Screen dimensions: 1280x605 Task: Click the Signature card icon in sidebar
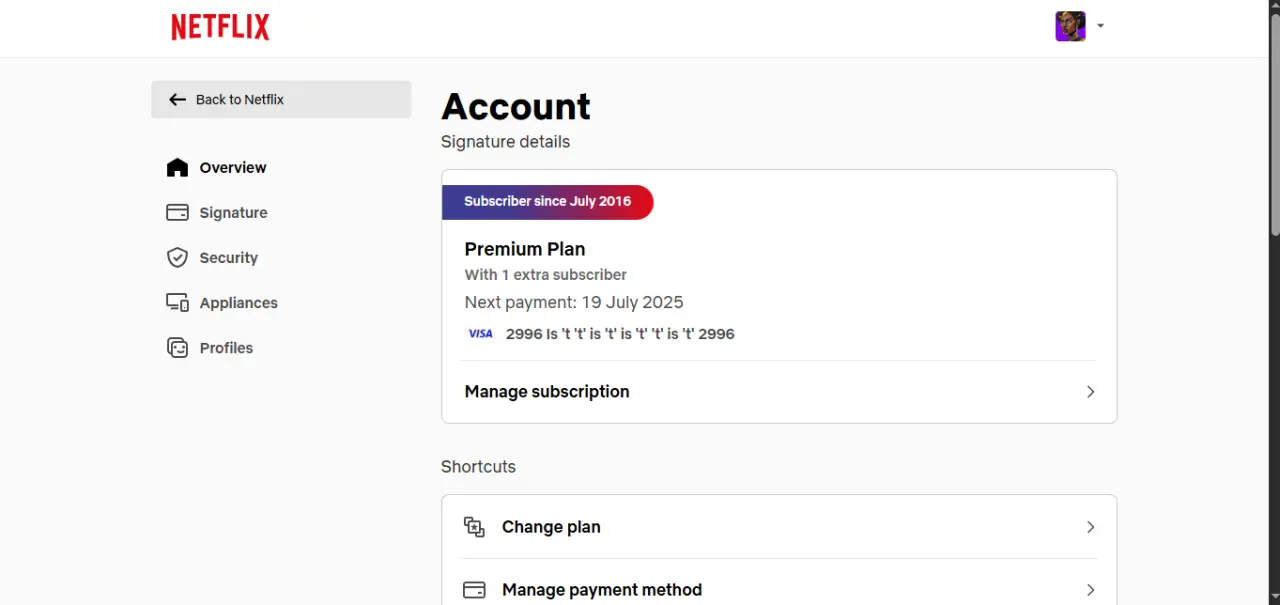click(177, 212)
